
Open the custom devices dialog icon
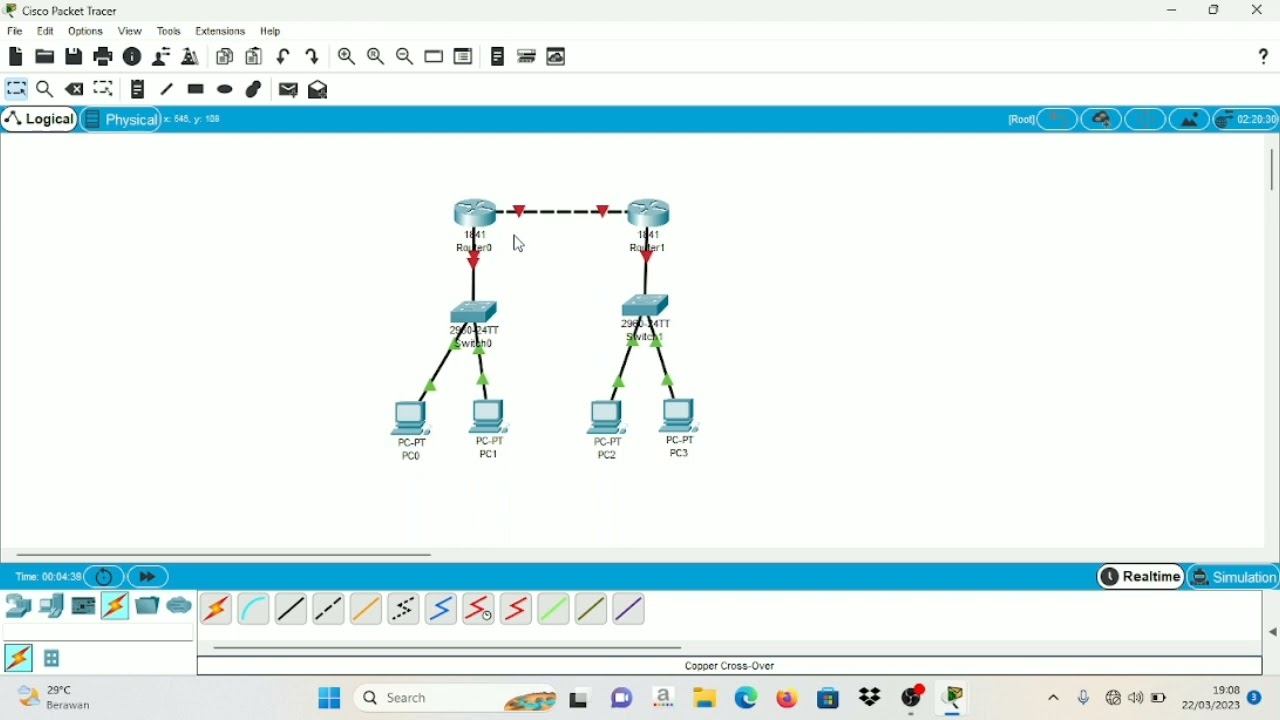point(464,57)
